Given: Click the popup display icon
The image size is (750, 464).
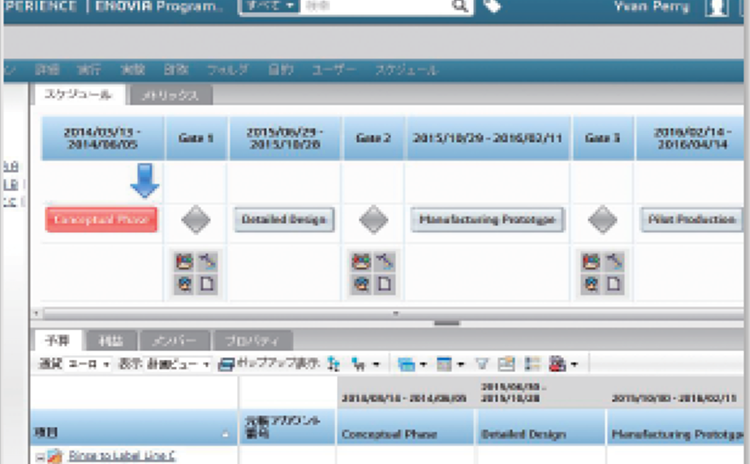Looking at the screenshot, I should (226, 364).
